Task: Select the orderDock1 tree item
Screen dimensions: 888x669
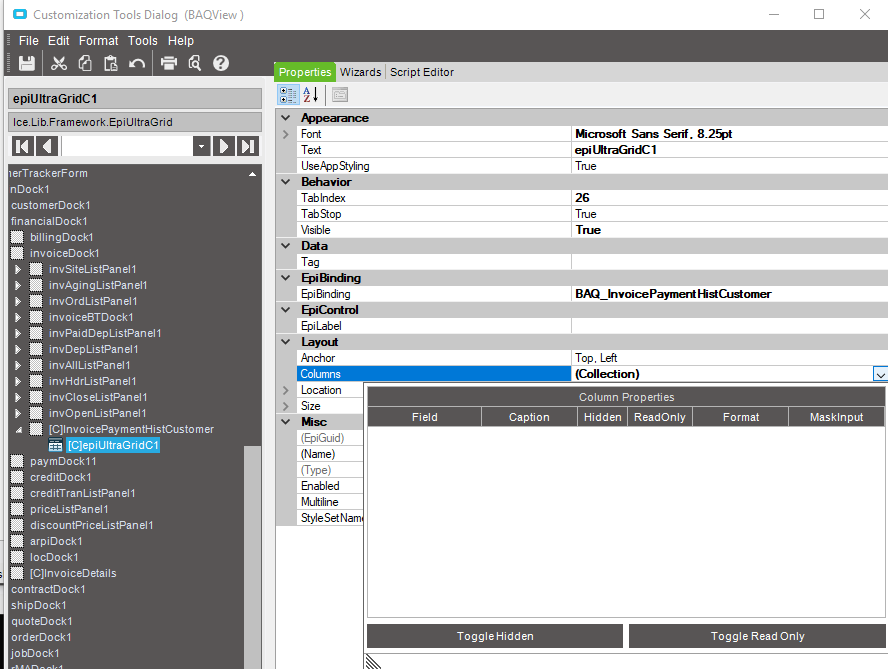Action: point(41,637)
